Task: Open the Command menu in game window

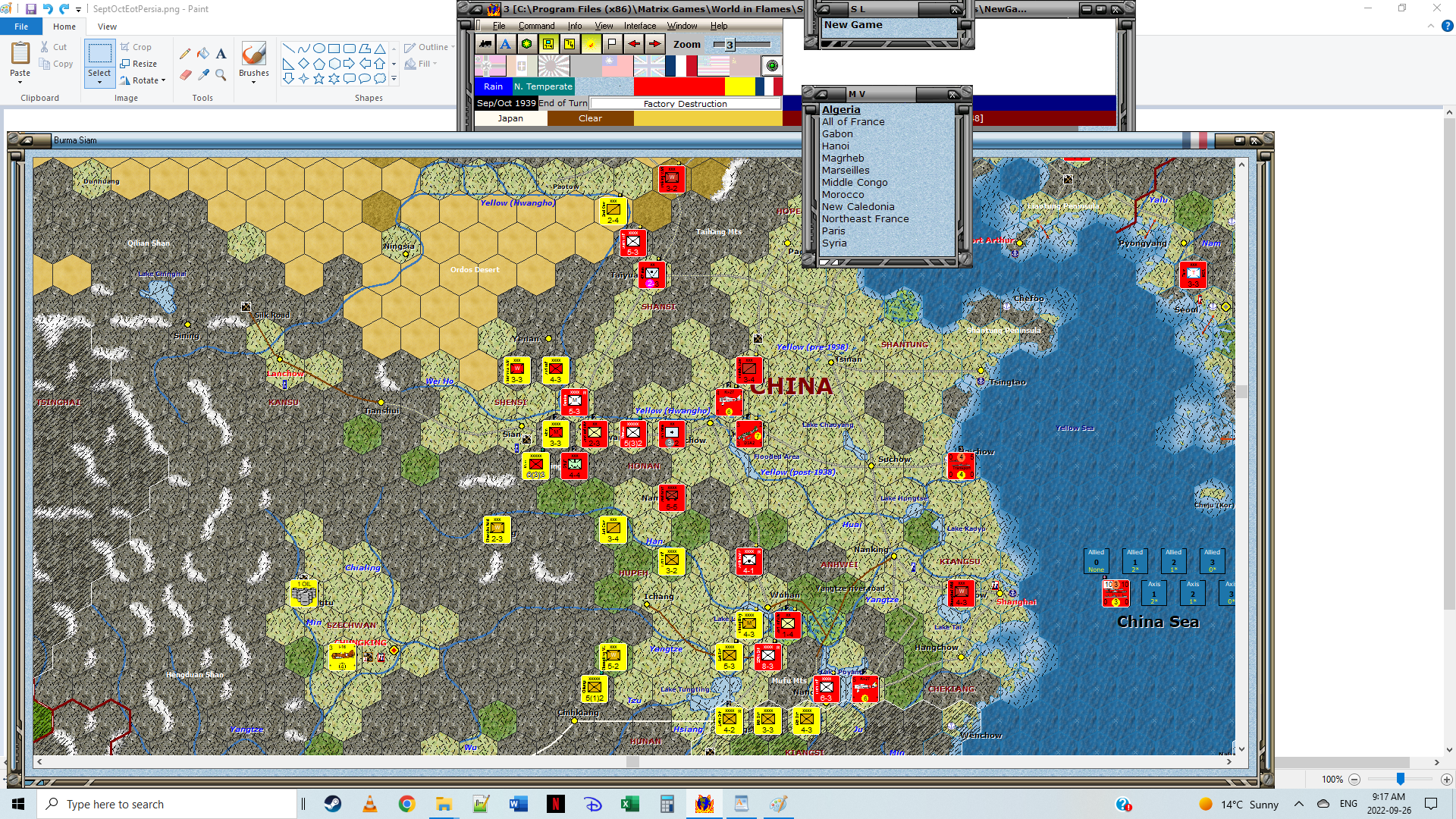Action: click(536, 26)
